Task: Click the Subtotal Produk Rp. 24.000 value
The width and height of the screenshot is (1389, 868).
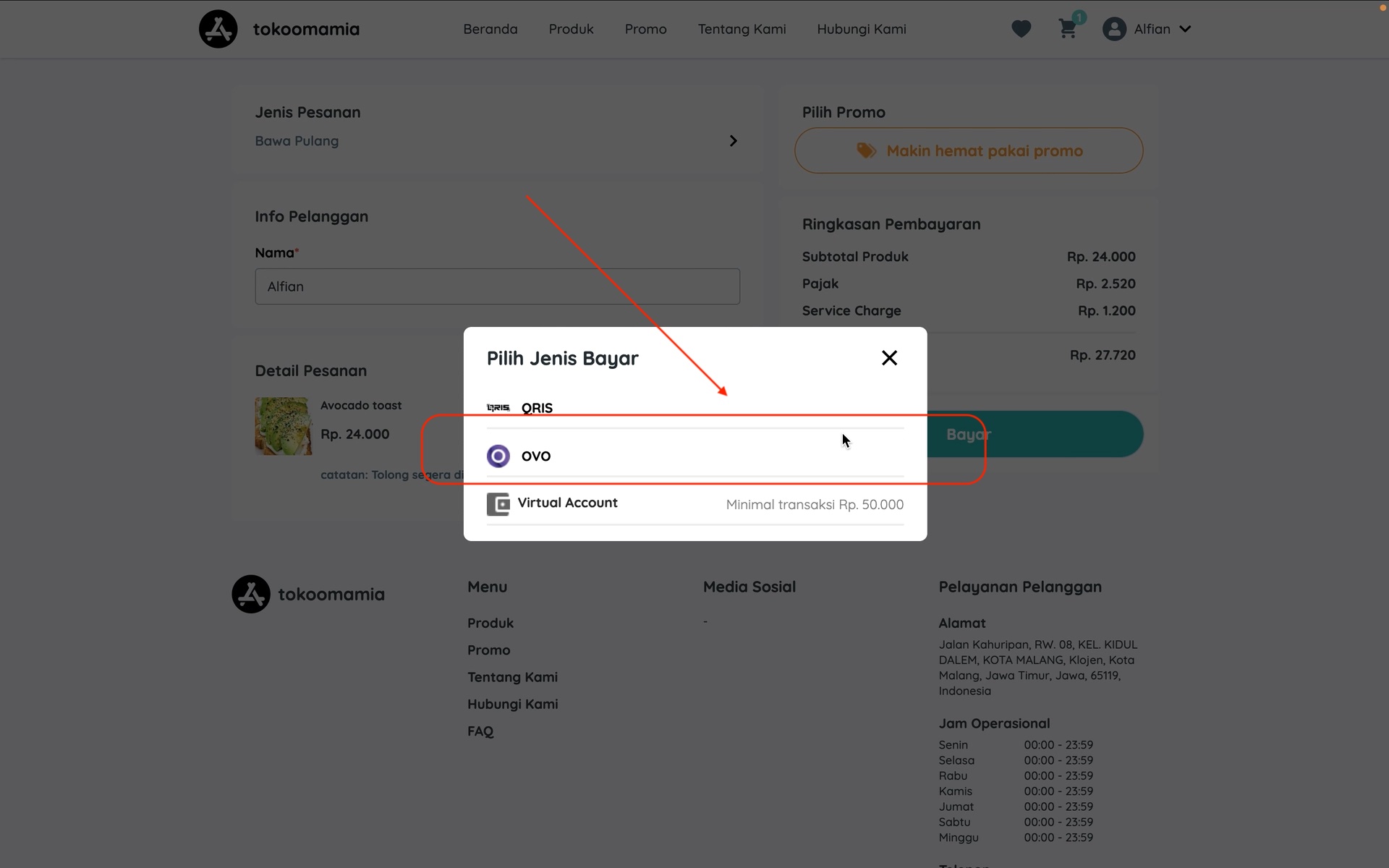Action: tap(1101, 257)
